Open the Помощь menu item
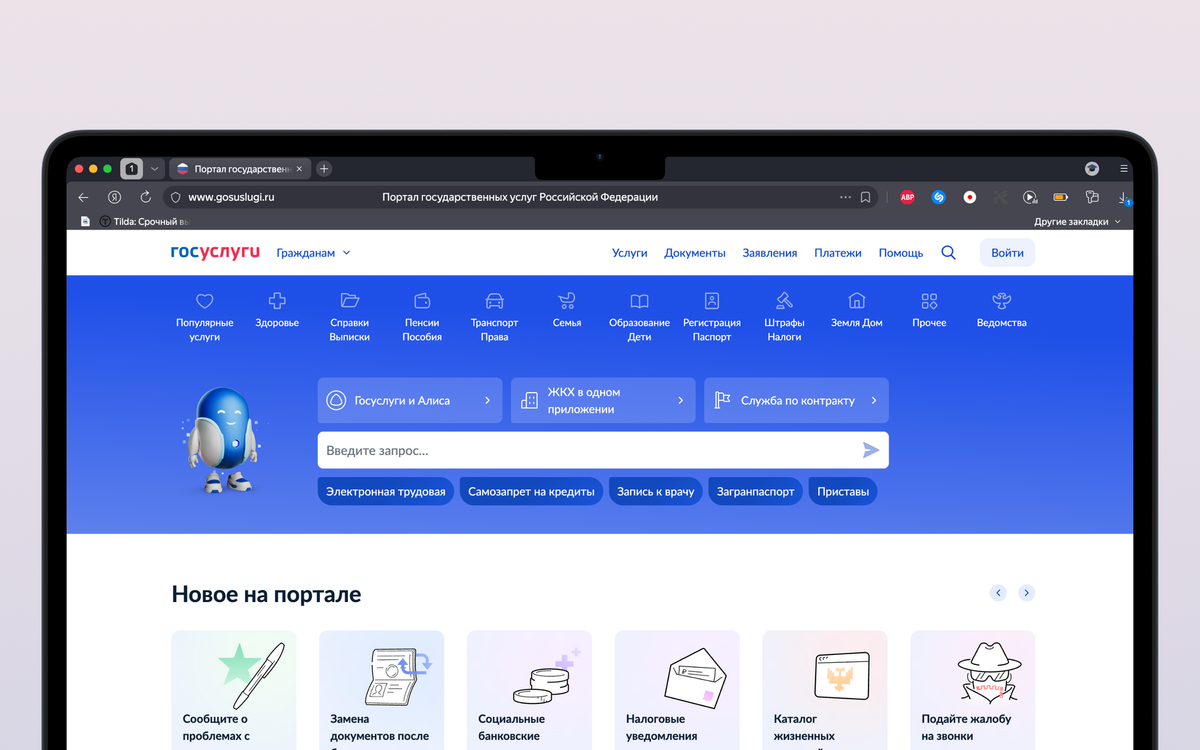This screenshot has width=1200, height=750. pos(901,253)
